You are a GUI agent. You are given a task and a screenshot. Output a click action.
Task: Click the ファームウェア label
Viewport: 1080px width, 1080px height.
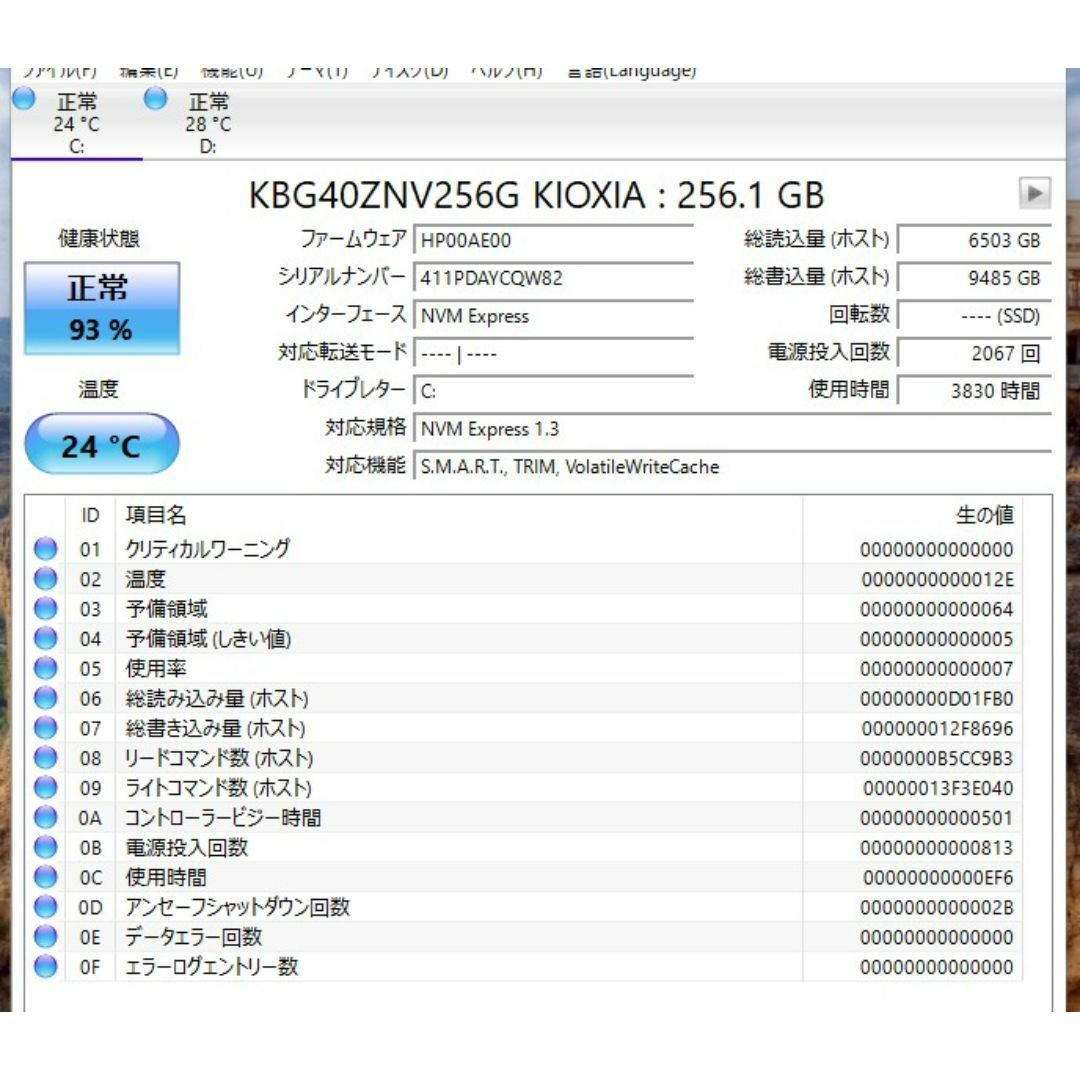(353, 239)
